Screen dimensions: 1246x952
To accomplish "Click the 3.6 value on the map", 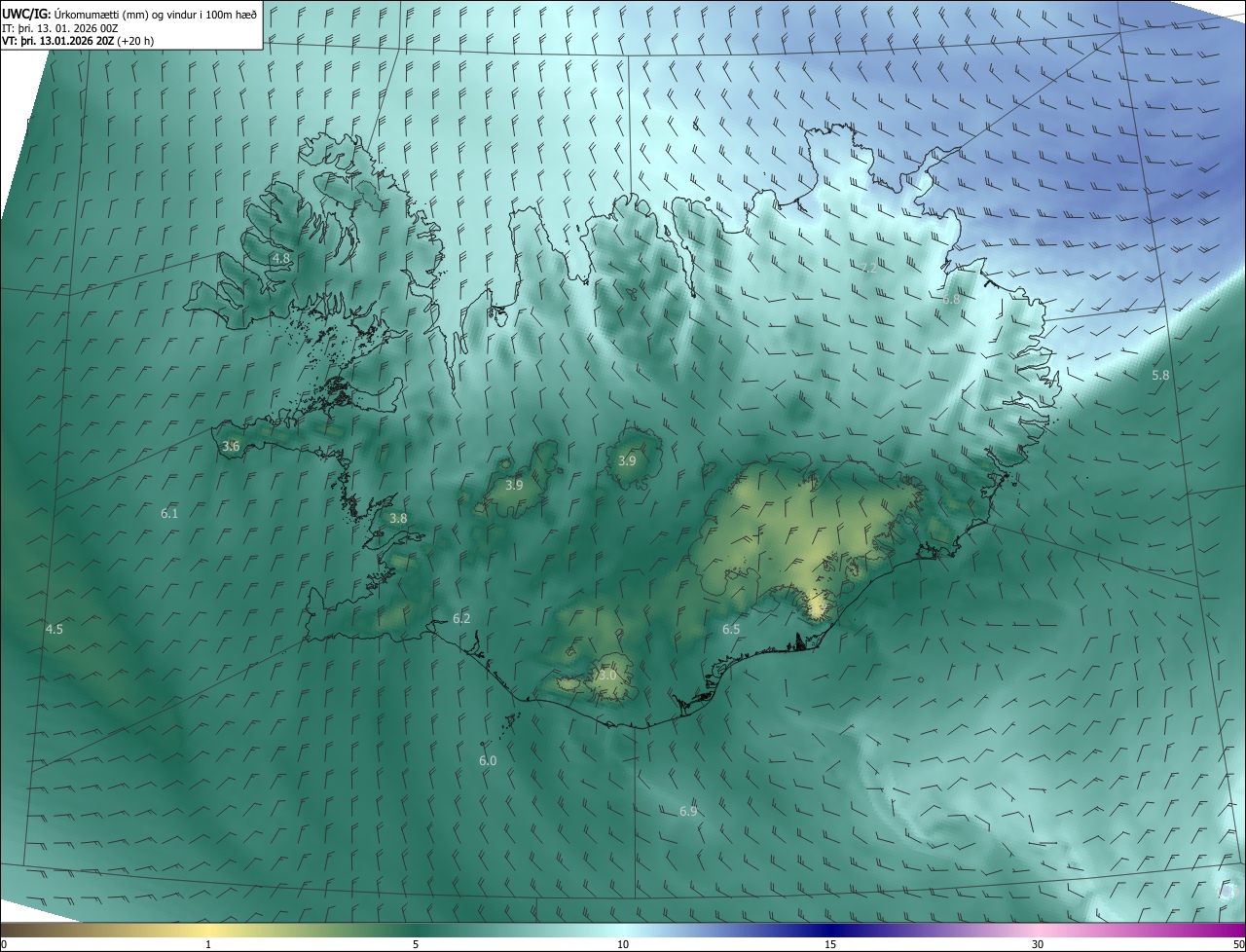I will point(231,446).
